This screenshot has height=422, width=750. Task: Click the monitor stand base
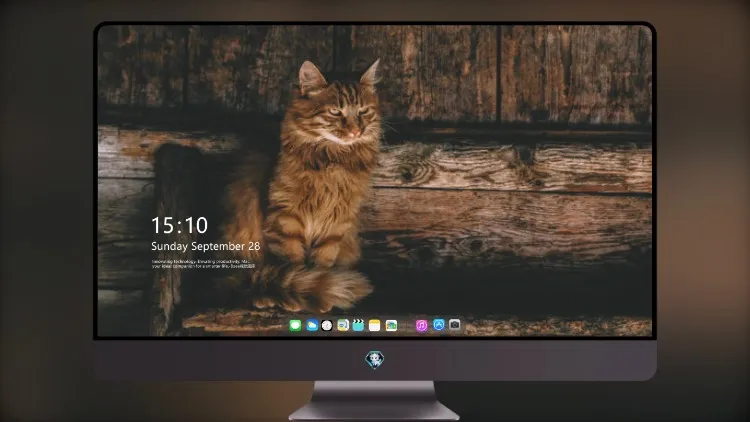coord(374,401)
